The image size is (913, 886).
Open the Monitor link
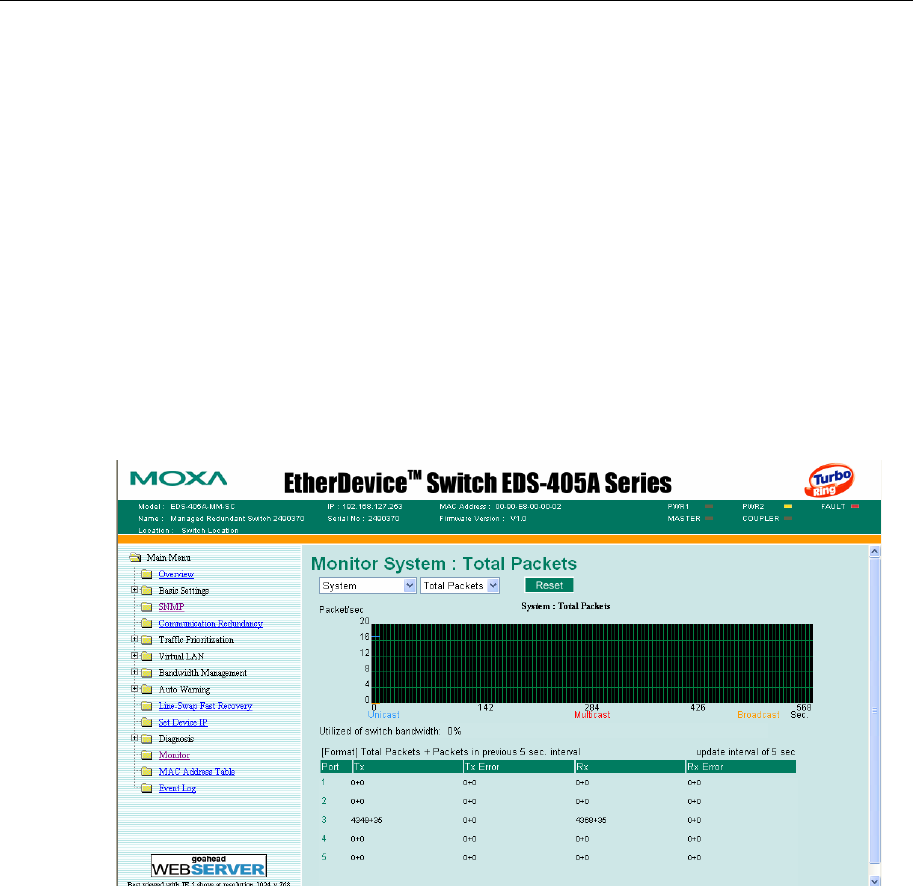174,756
